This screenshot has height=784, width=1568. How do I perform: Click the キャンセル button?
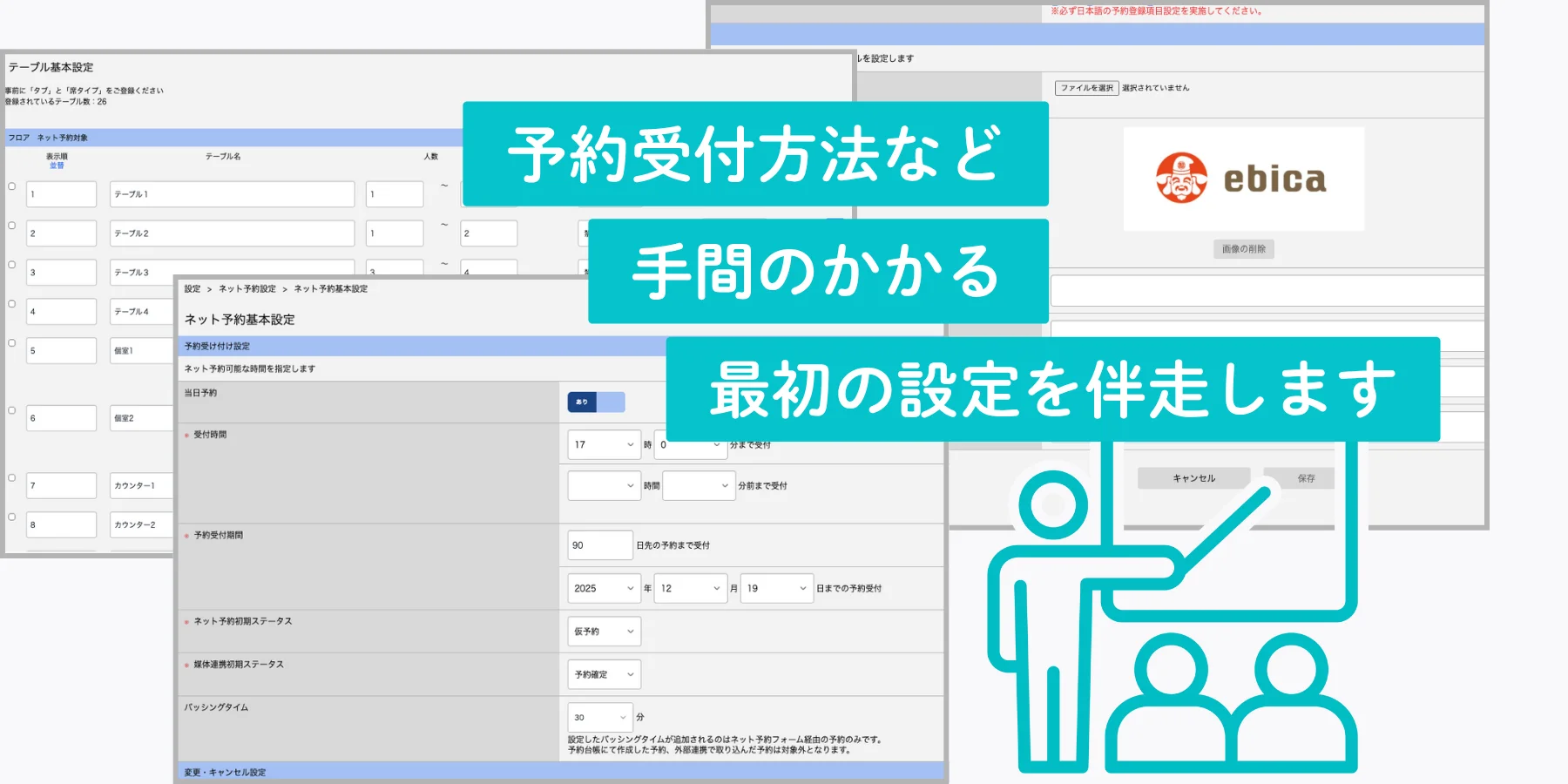tap(1193, 478)
